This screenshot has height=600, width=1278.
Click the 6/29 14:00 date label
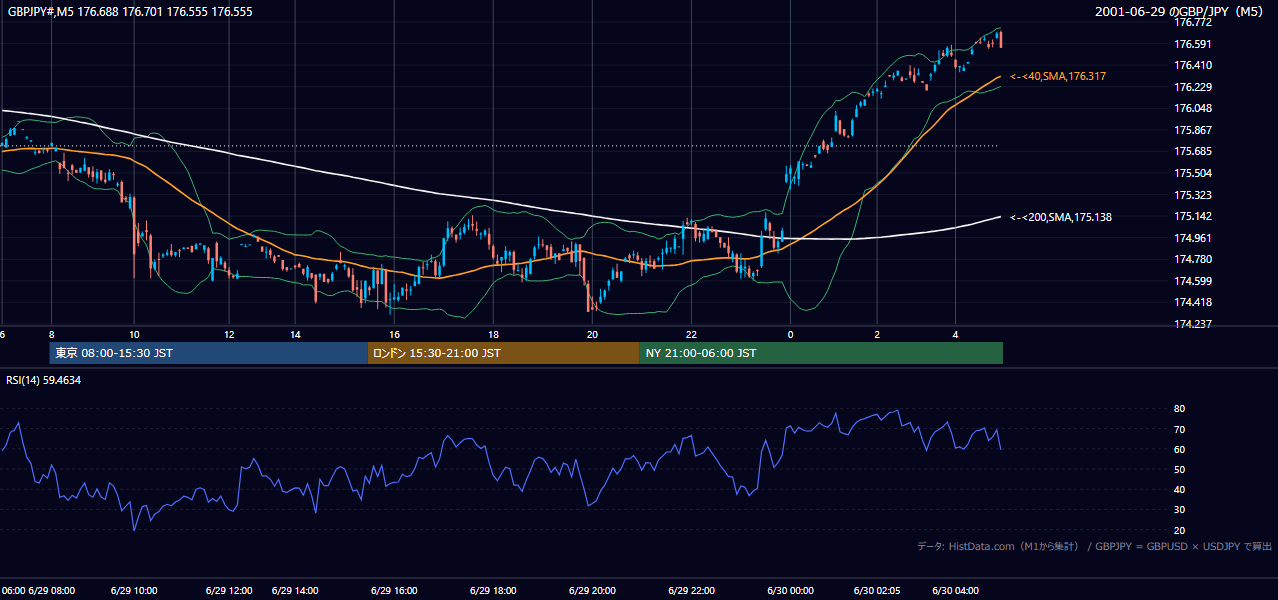(295, 590)
